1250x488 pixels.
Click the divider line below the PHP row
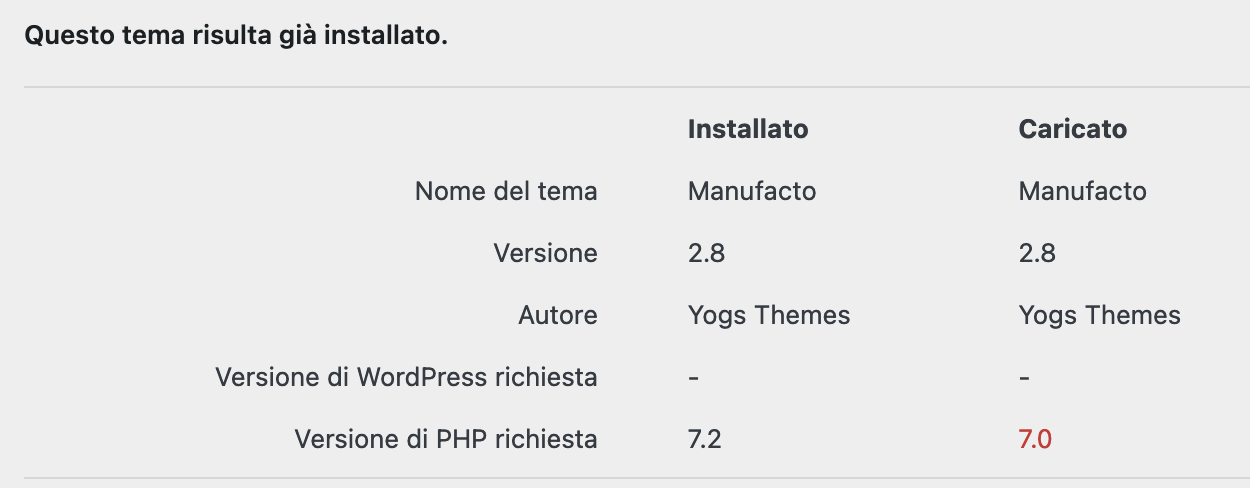pos(637,478)
